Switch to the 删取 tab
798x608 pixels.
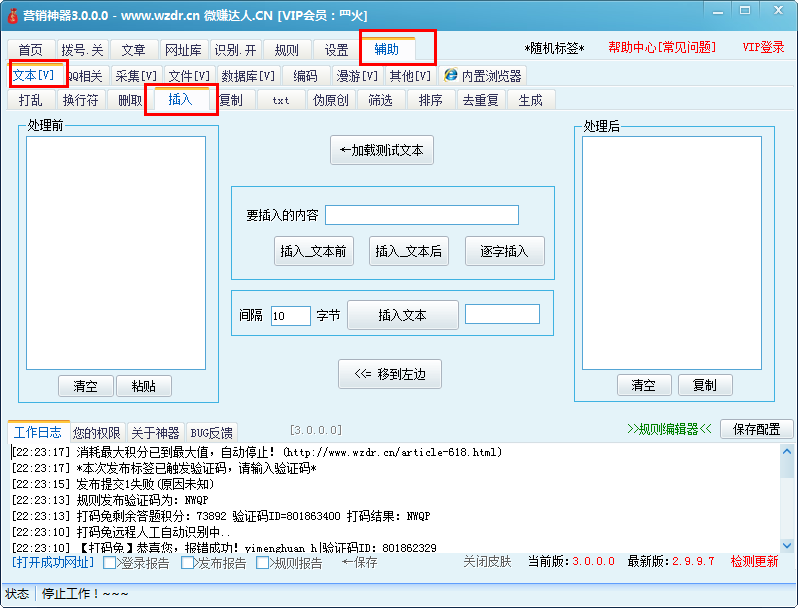130,100
